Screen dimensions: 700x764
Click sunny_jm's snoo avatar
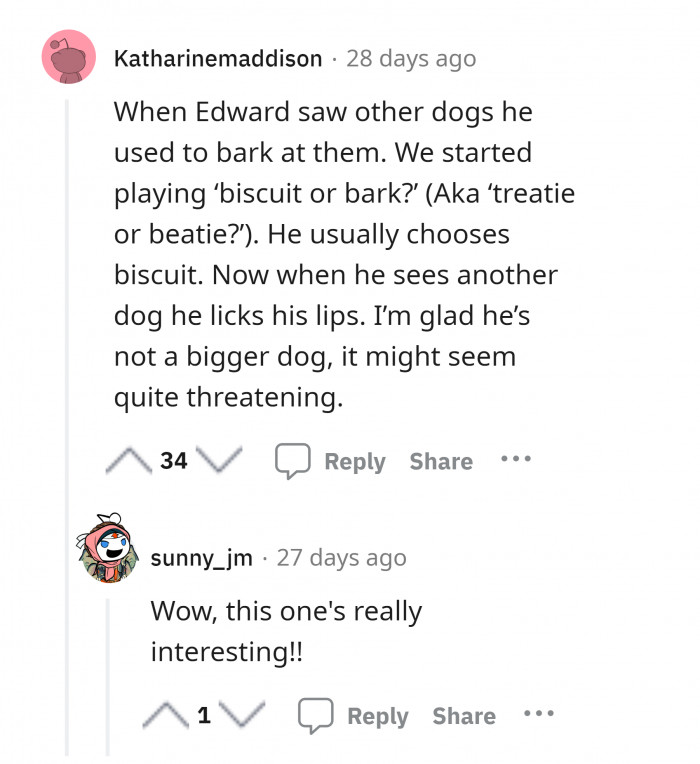click(105, 548)
